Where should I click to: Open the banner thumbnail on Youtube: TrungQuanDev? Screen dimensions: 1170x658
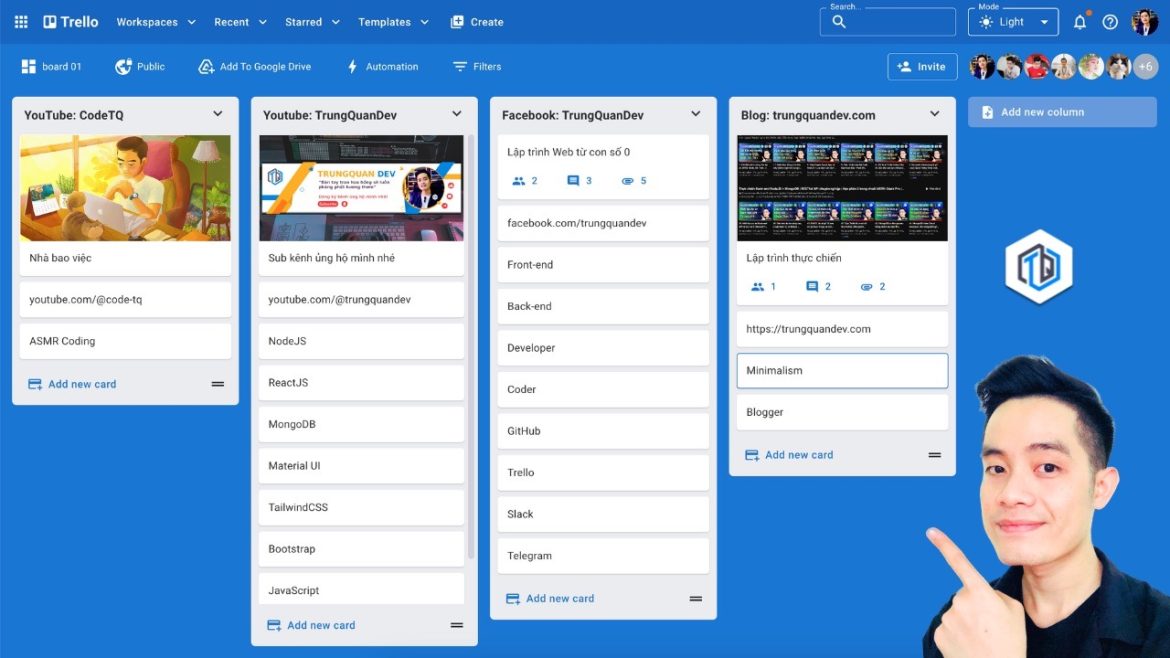click(361, 187)
